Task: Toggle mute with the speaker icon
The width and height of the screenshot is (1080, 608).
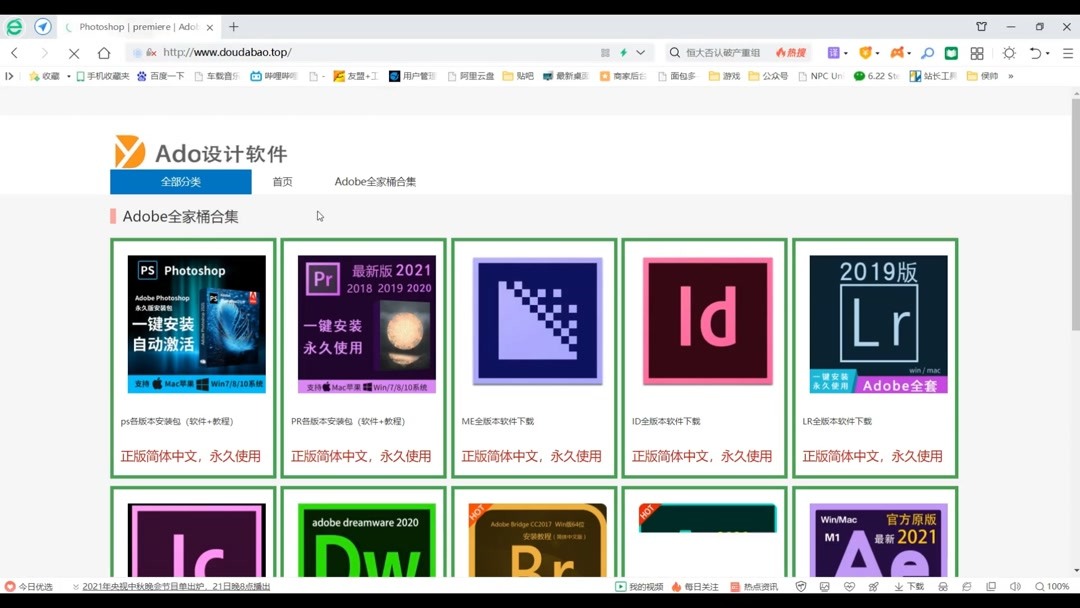Action: [x=1015, y=586]
